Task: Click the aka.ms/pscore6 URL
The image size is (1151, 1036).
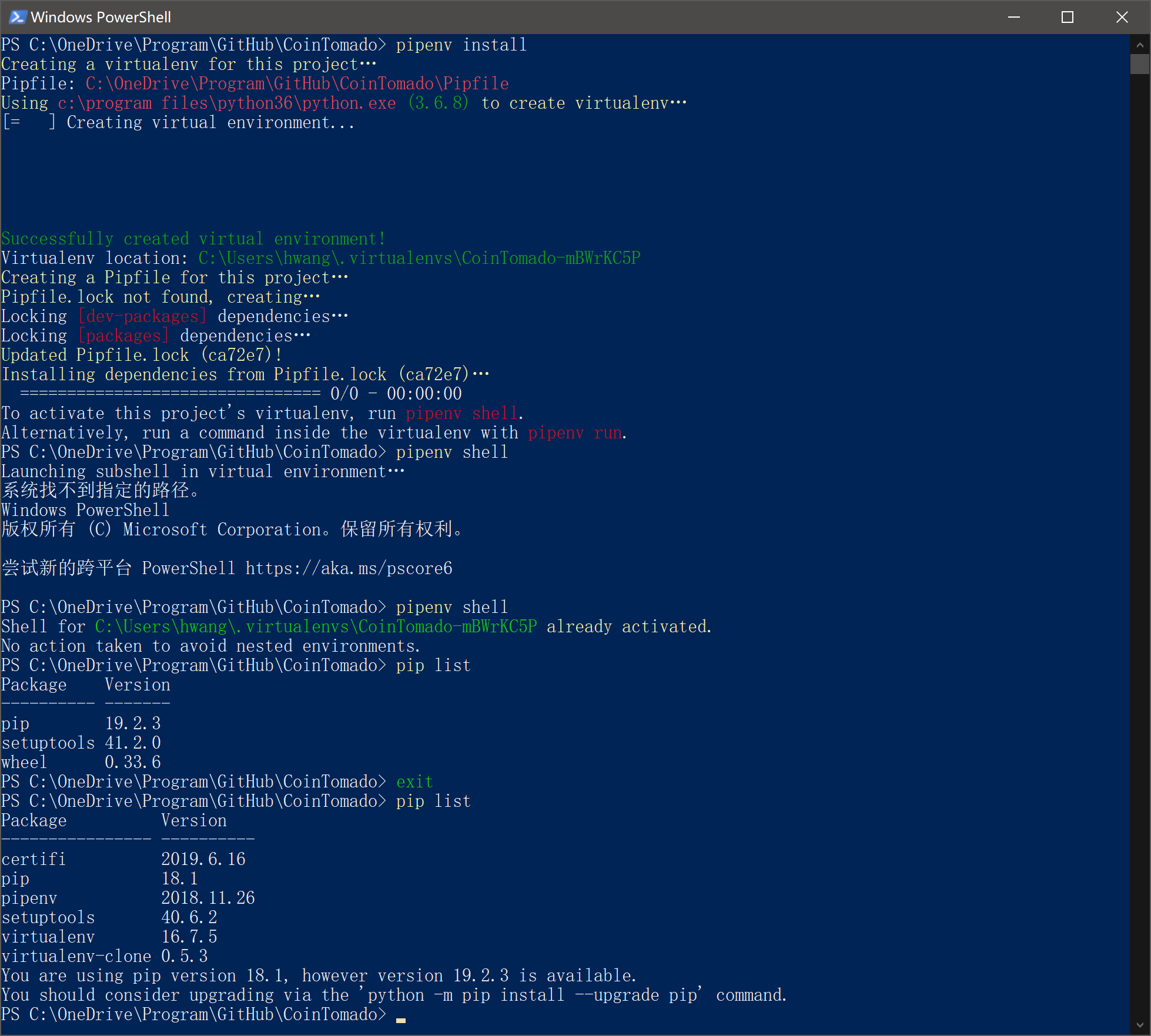Action: click(x=349, y=568)
